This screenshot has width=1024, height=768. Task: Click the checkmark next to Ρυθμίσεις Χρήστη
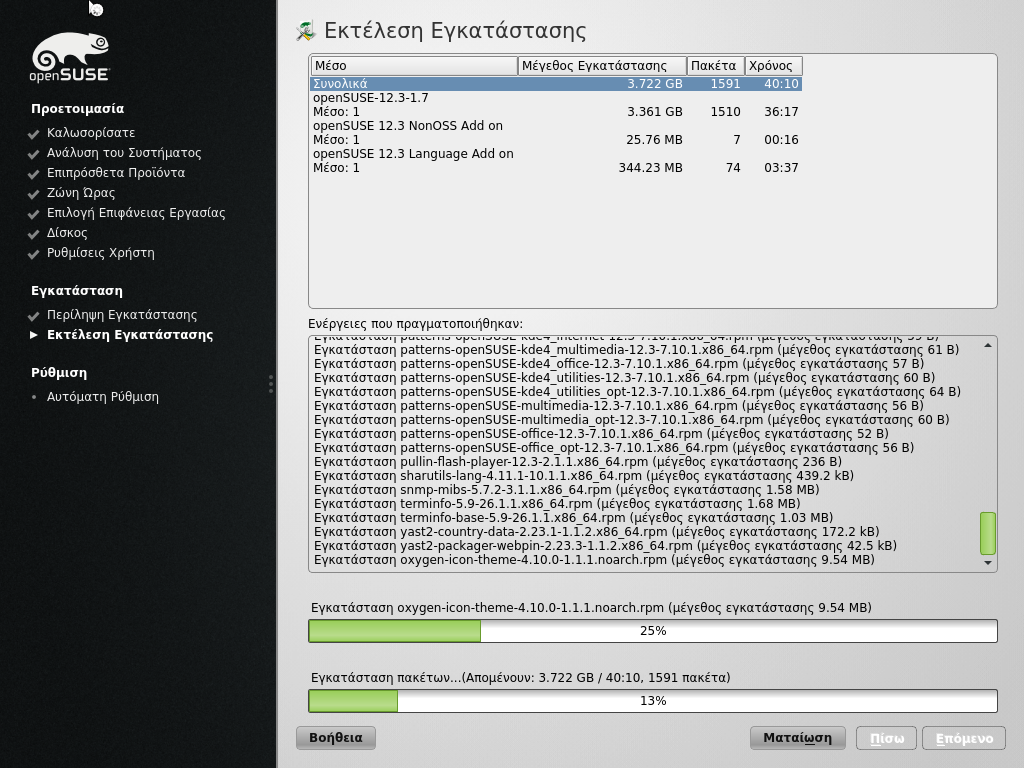pyautogui.click(x=34, y=254)
